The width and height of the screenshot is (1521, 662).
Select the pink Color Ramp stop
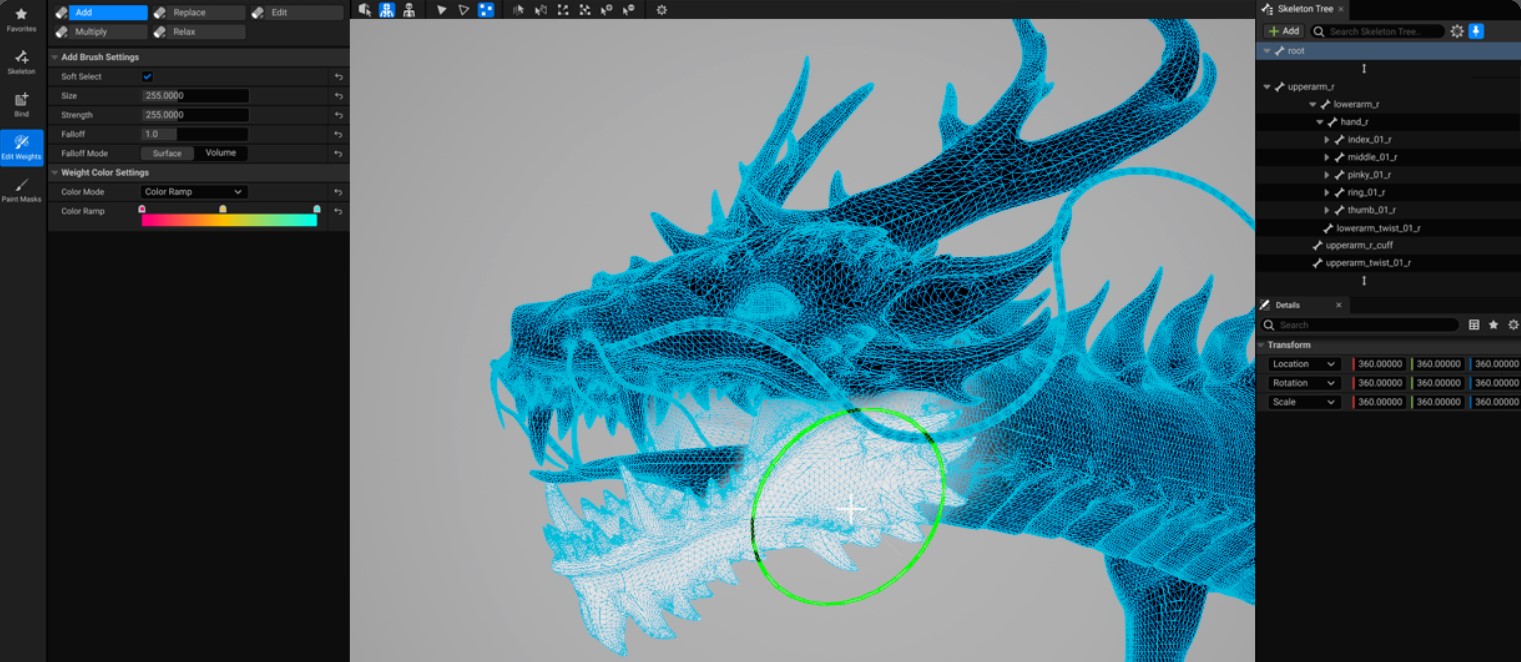pos(142,209)
